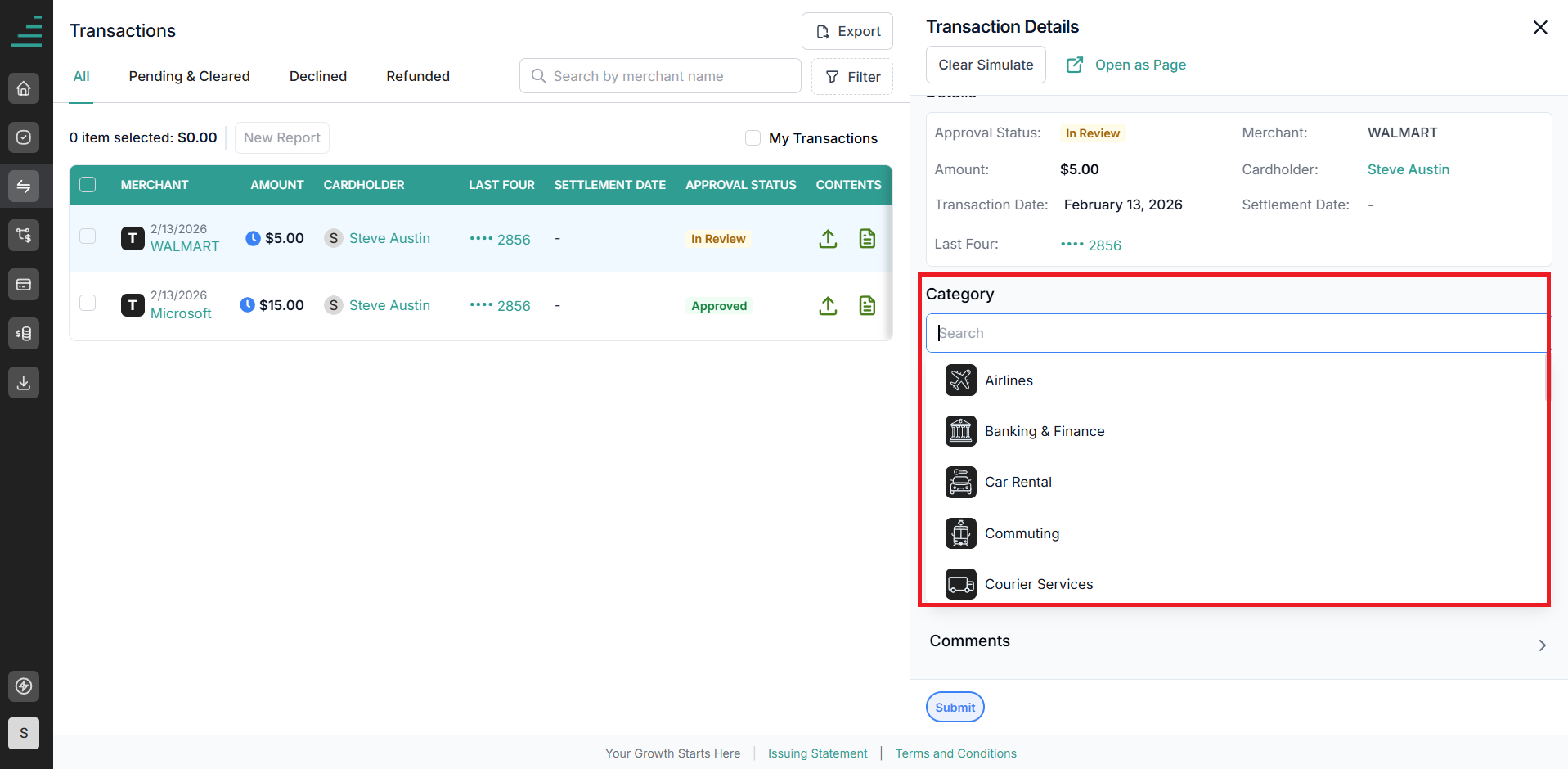Open the card icon in left sidebar
Screen dimensions: 1568x769
24,285
